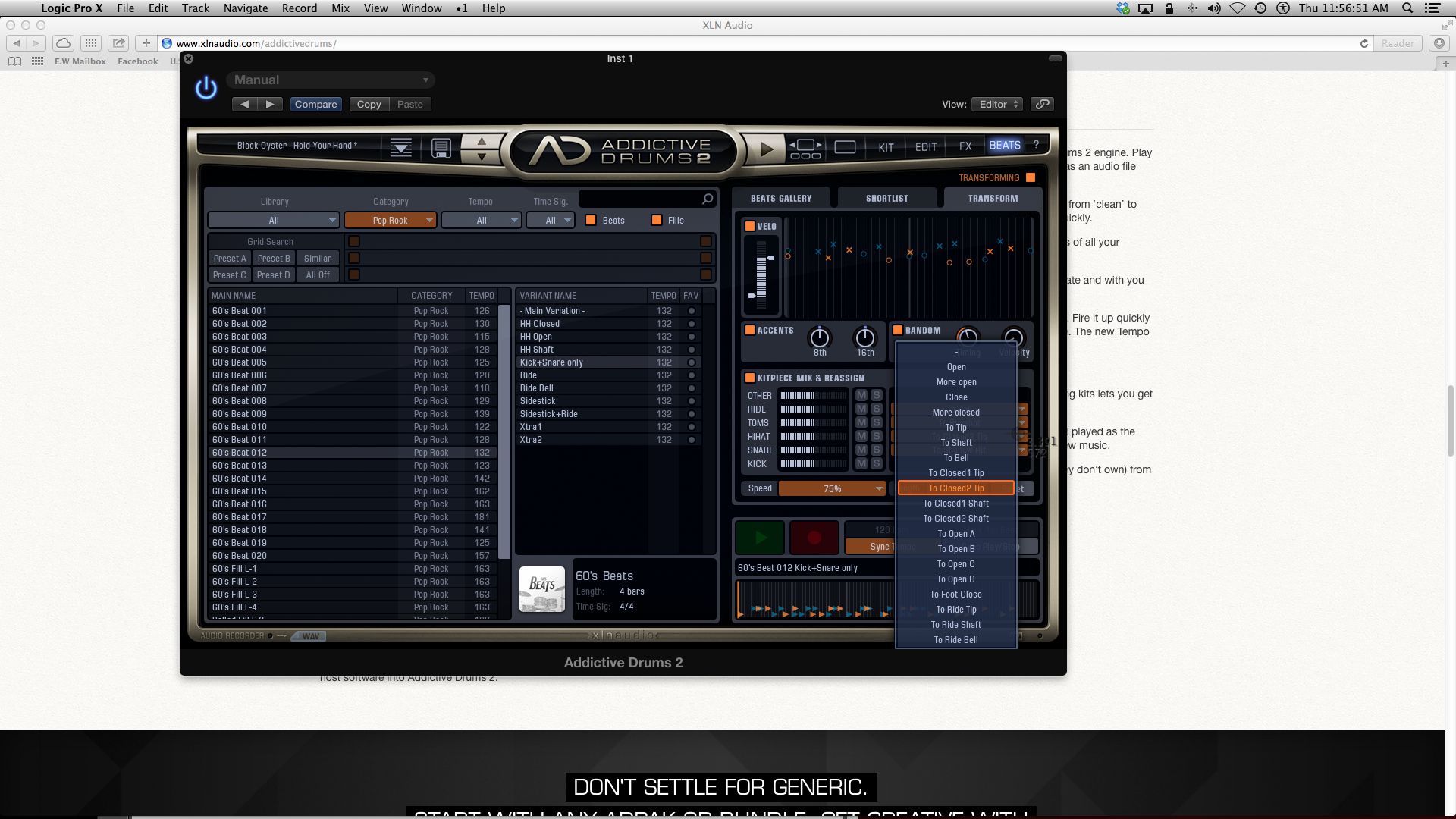Click the red record button
The height and width of the screenshot is (819, 1456).
[814, 538]
